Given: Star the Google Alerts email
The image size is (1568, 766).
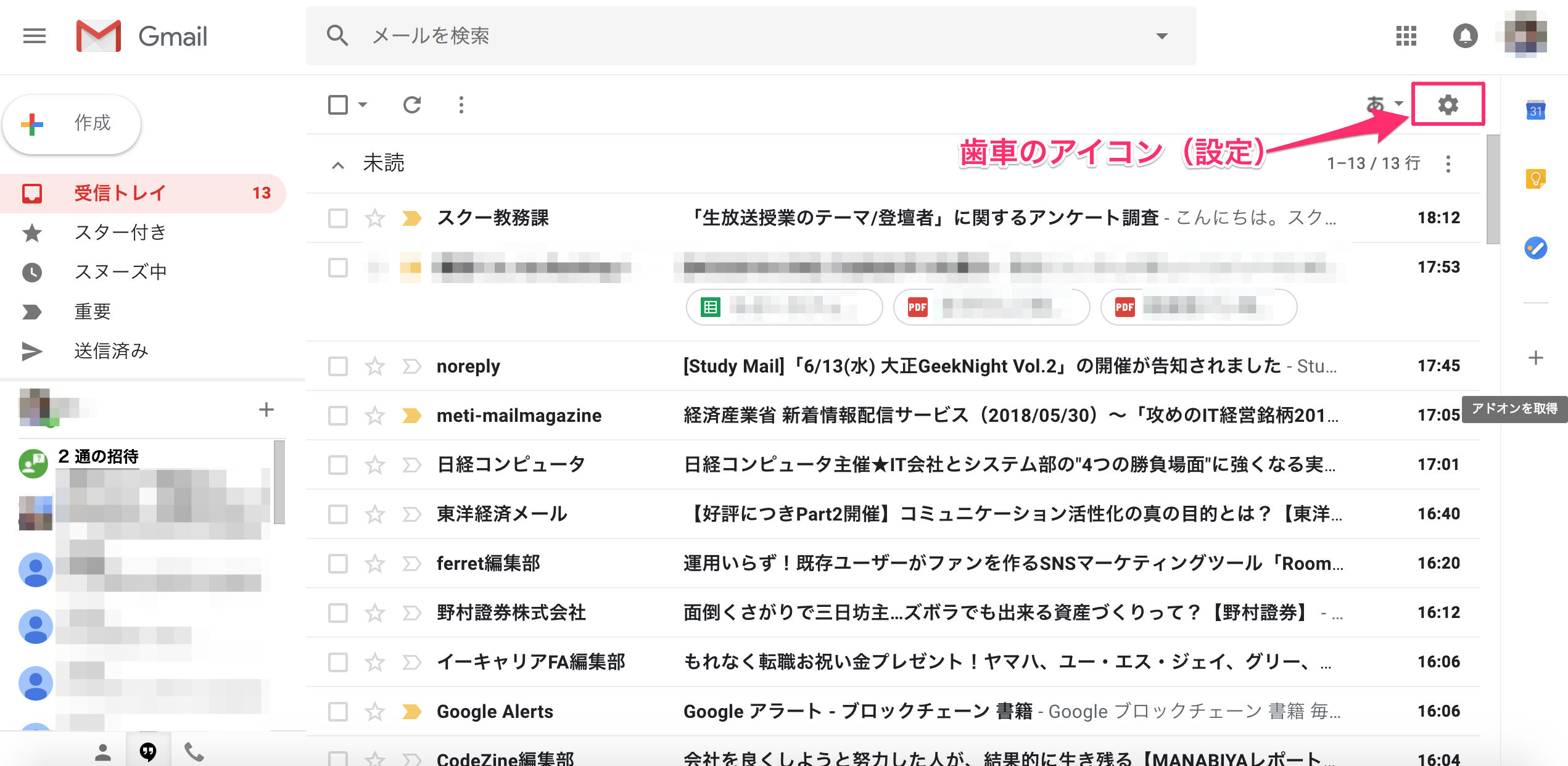Looking at the screenshot, I should tap(375, 711).
